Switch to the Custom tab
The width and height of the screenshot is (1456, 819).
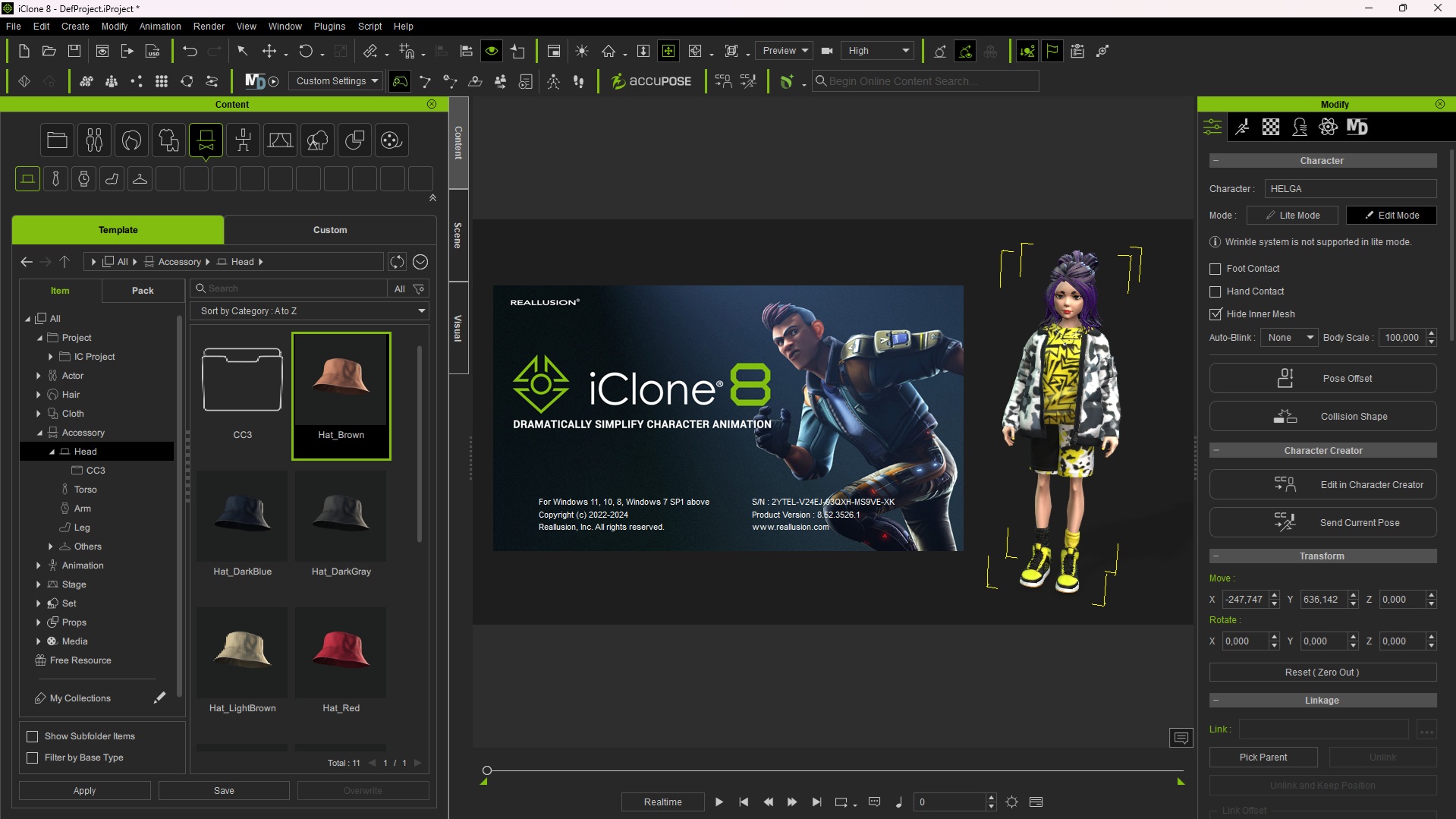click(x=330, y=230)
